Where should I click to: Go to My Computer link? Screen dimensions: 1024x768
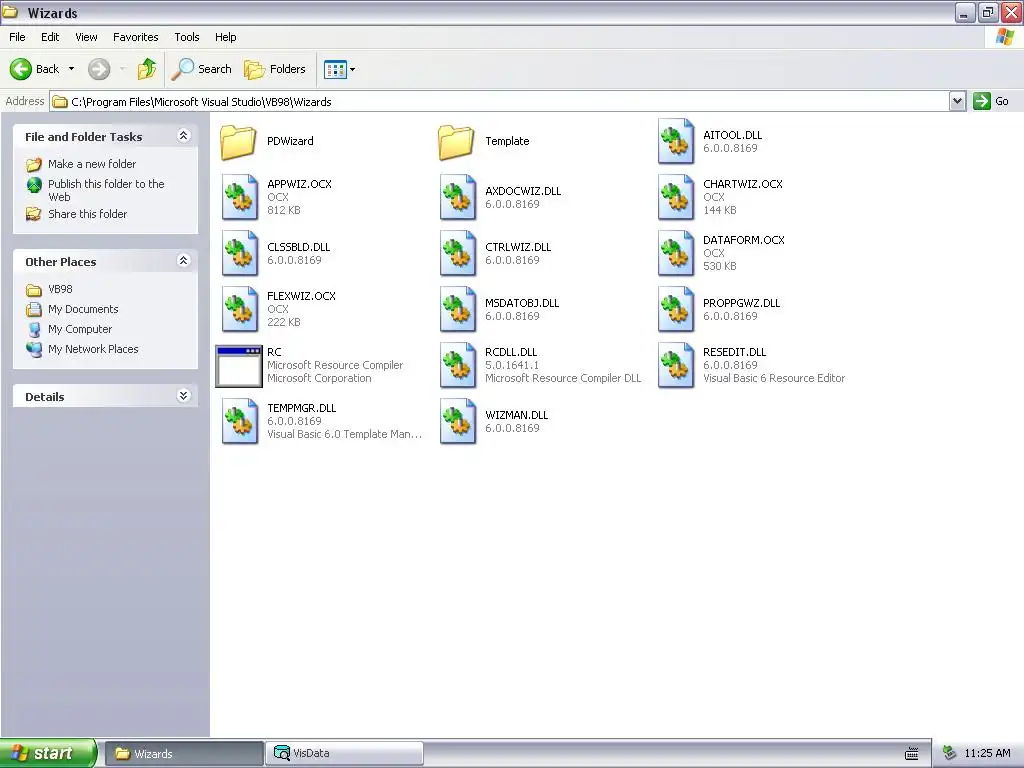tap(80, 329)
